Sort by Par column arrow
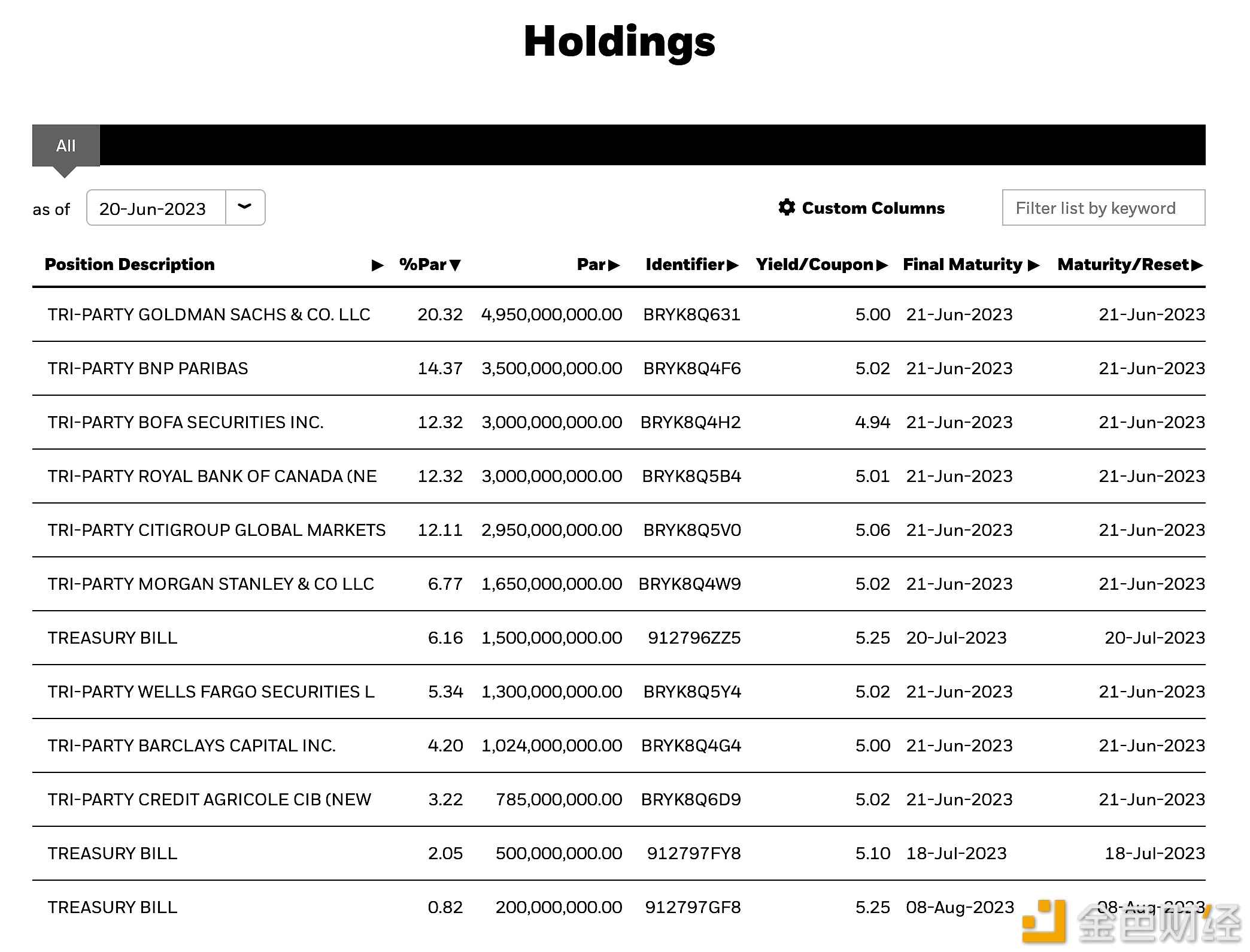The image size is (1250, 952). pos(614,265)
